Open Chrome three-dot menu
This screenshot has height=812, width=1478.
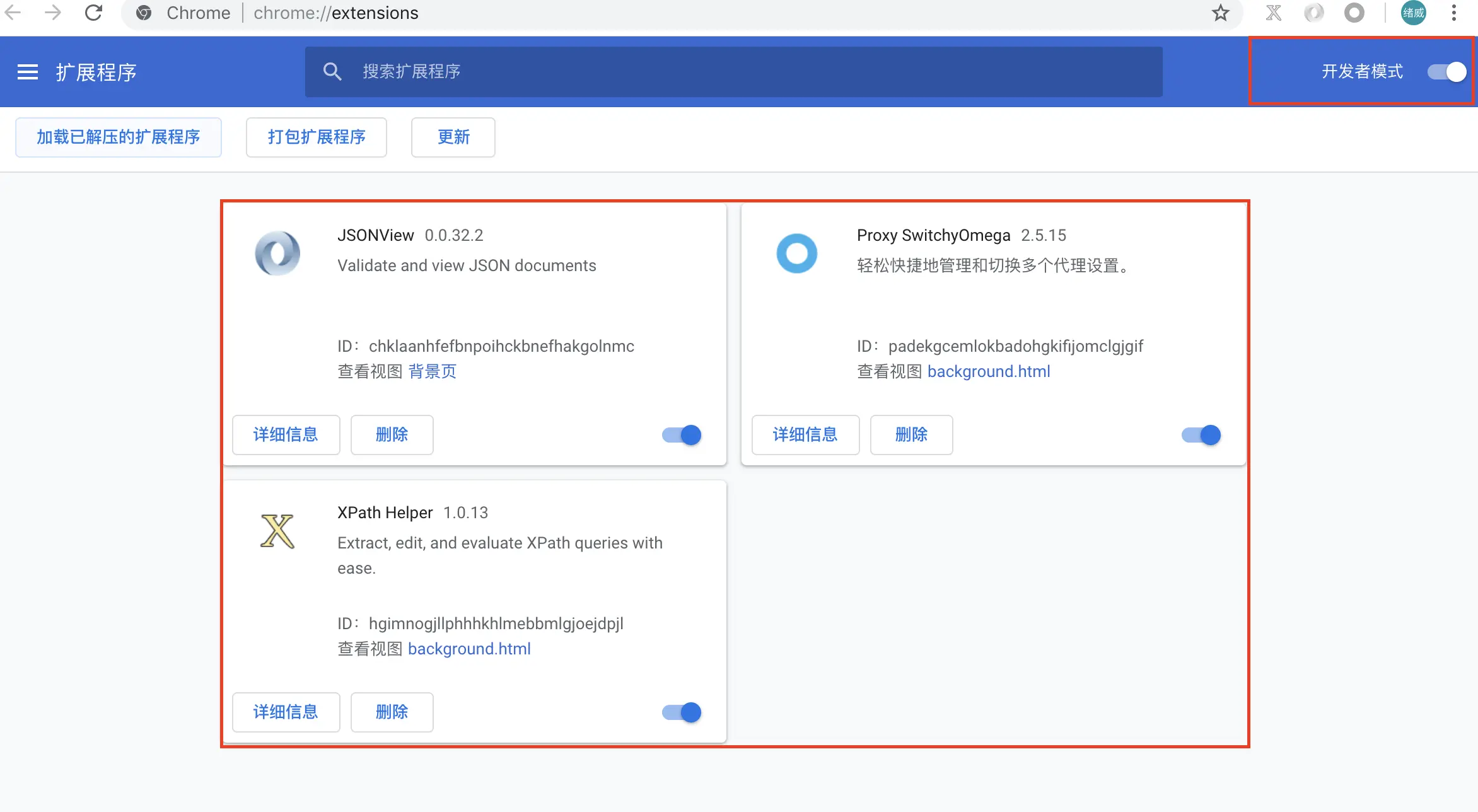tap(1454, 13)
